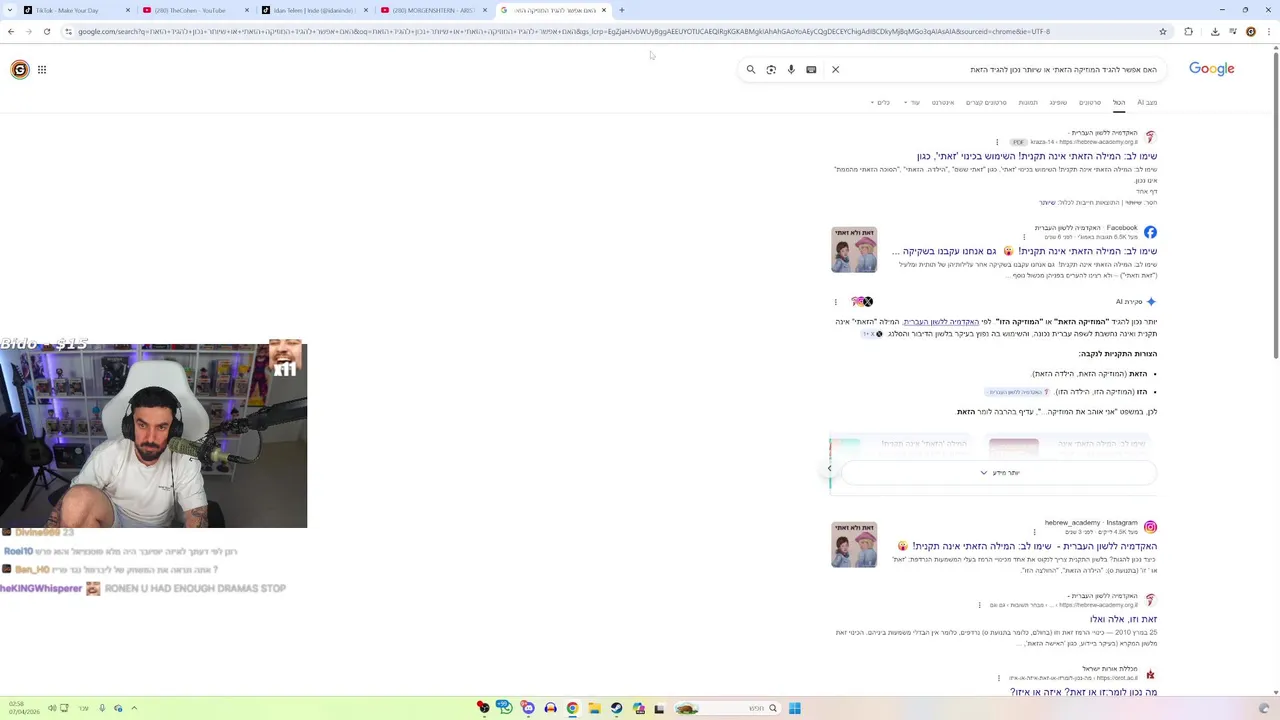Click the taskbar volume speaker icon
Image resolution: width=1280 pixels, height=720 pixels.
click(52, 708)
